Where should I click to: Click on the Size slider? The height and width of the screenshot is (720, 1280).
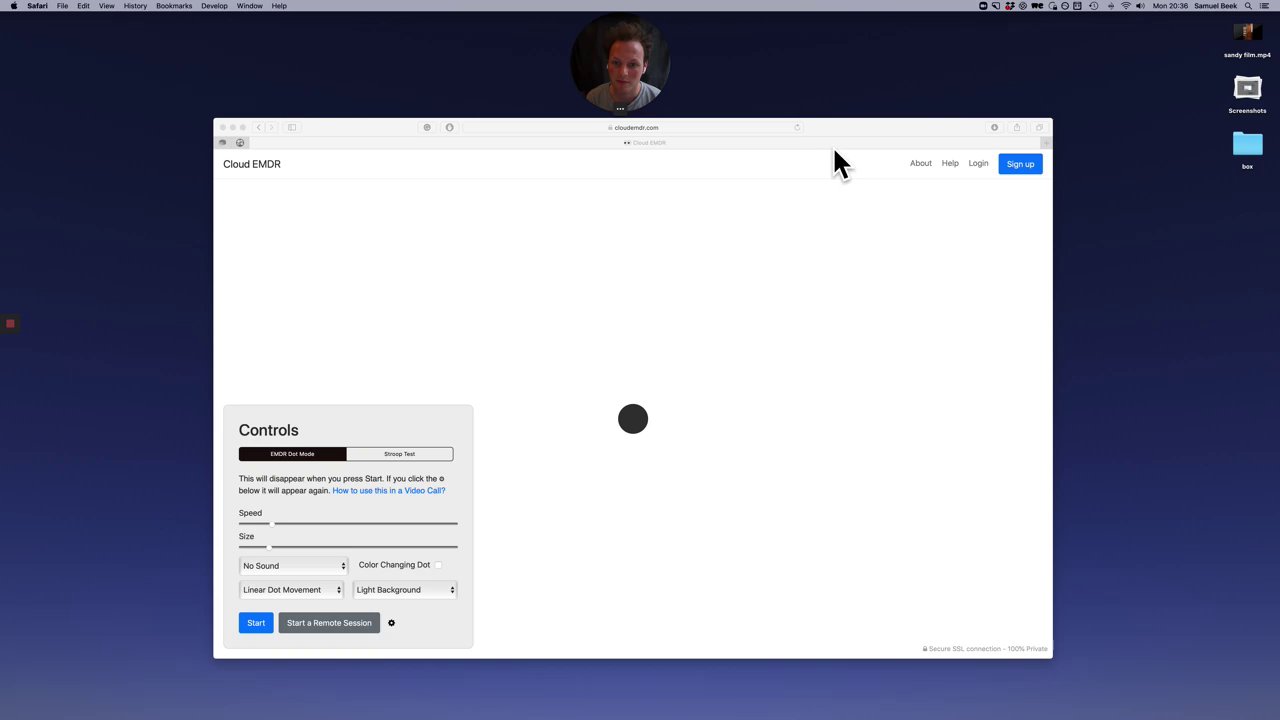[348, 547]
